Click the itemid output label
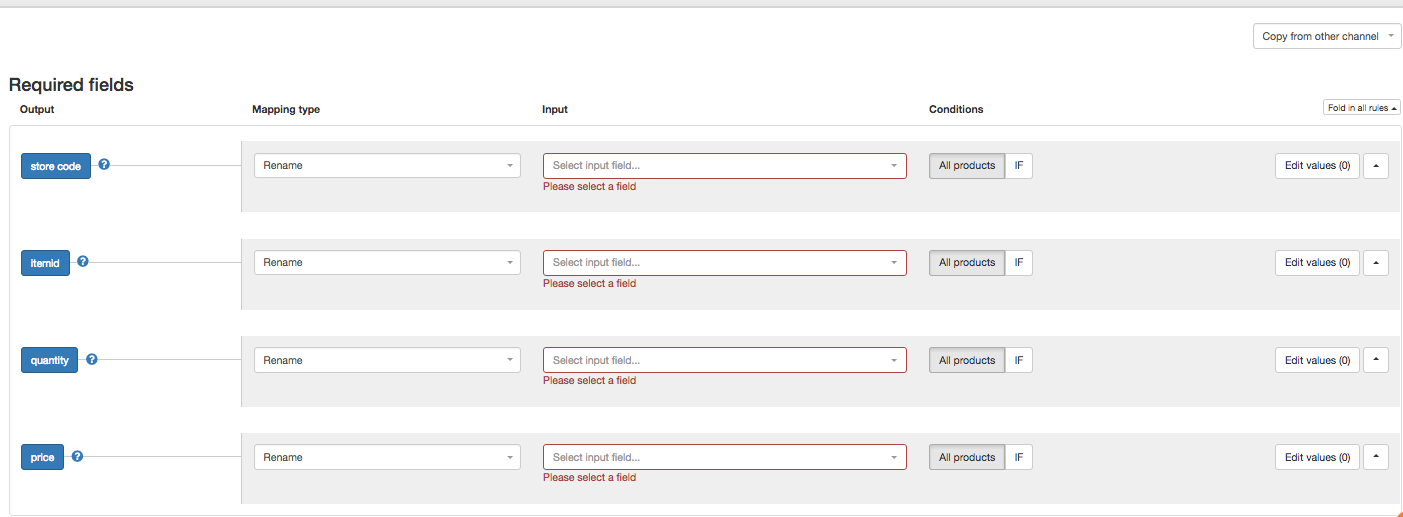The height and width of the screenshot is (517, 1403). [x=45, y=263]
